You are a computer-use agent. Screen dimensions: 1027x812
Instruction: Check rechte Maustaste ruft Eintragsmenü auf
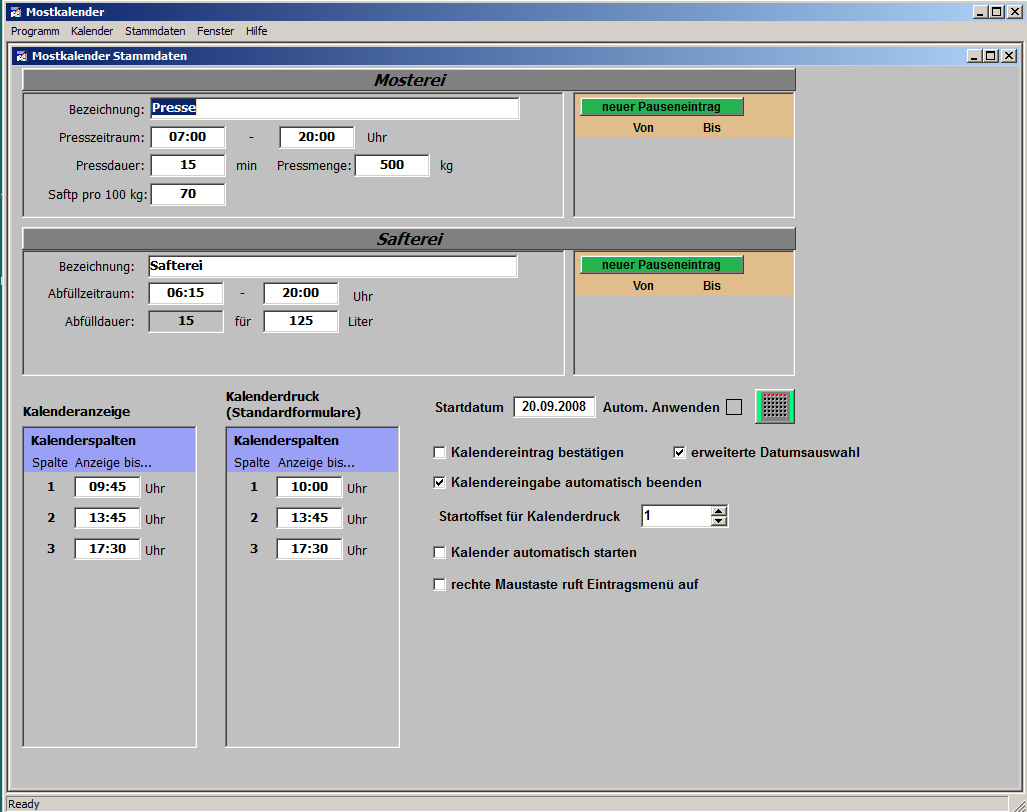coord(439,584)
